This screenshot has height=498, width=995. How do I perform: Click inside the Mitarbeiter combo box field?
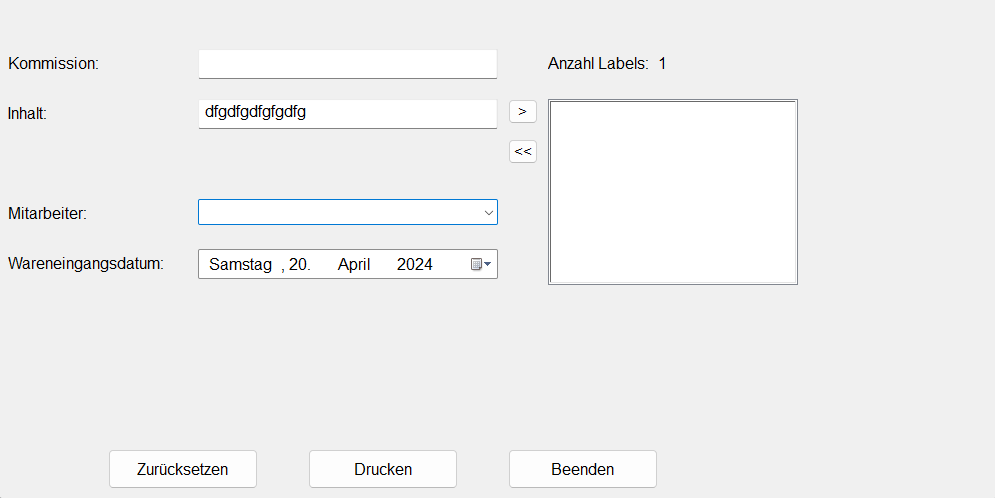coord(338,212)
